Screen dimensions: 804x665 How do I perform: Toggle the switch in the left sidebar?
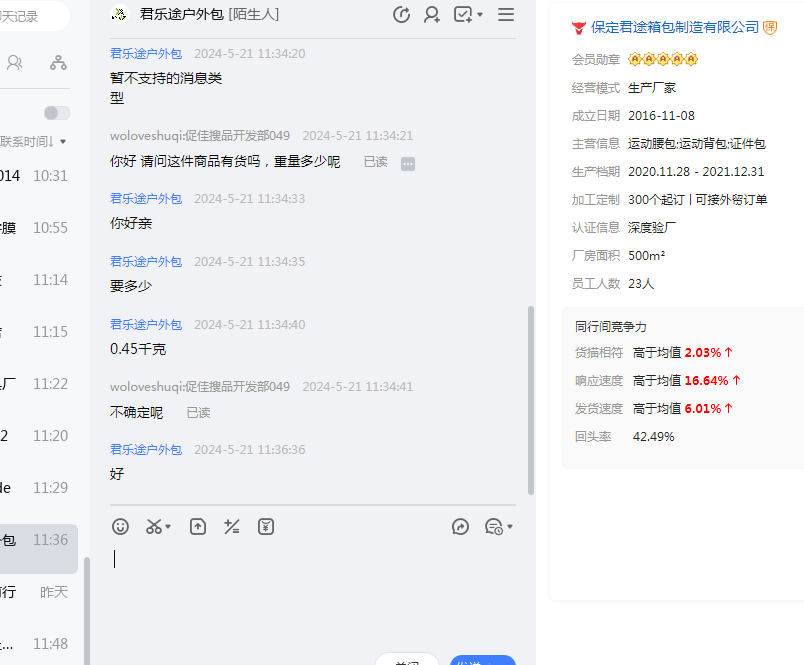(x=57, y=113)
